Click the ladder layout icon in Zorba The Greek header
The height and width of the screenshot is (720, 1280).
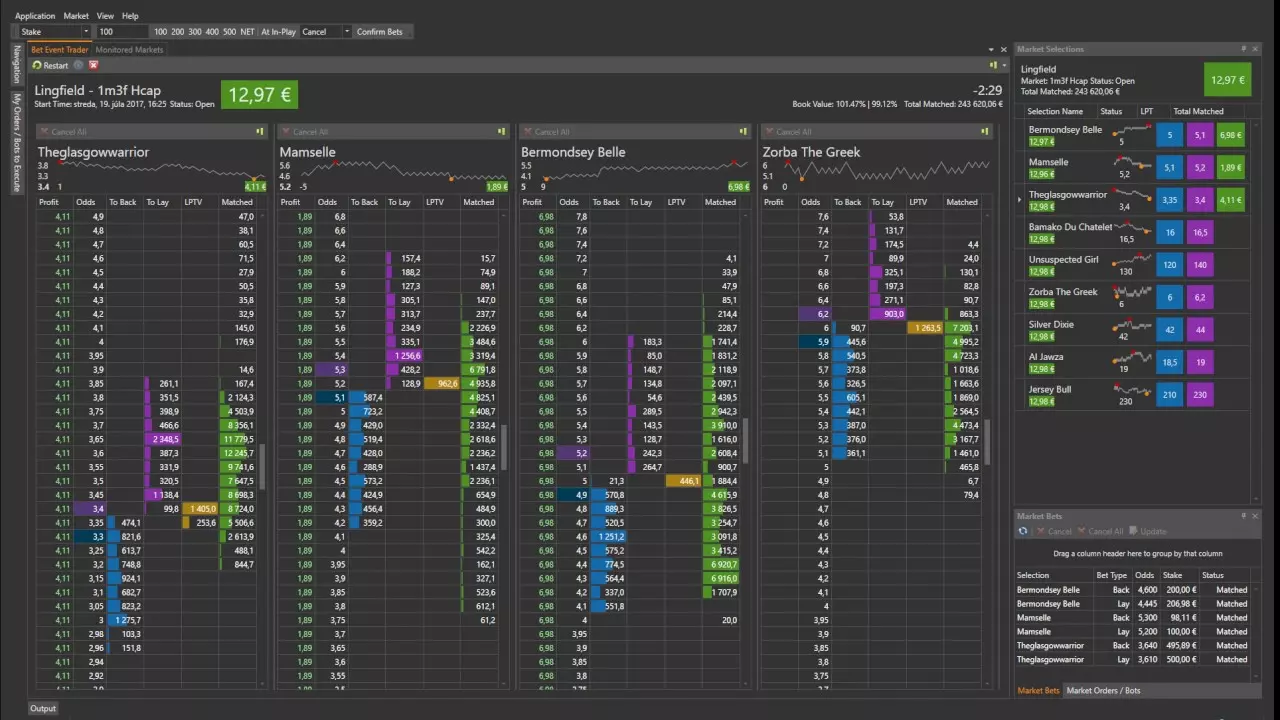pos(985,131)
